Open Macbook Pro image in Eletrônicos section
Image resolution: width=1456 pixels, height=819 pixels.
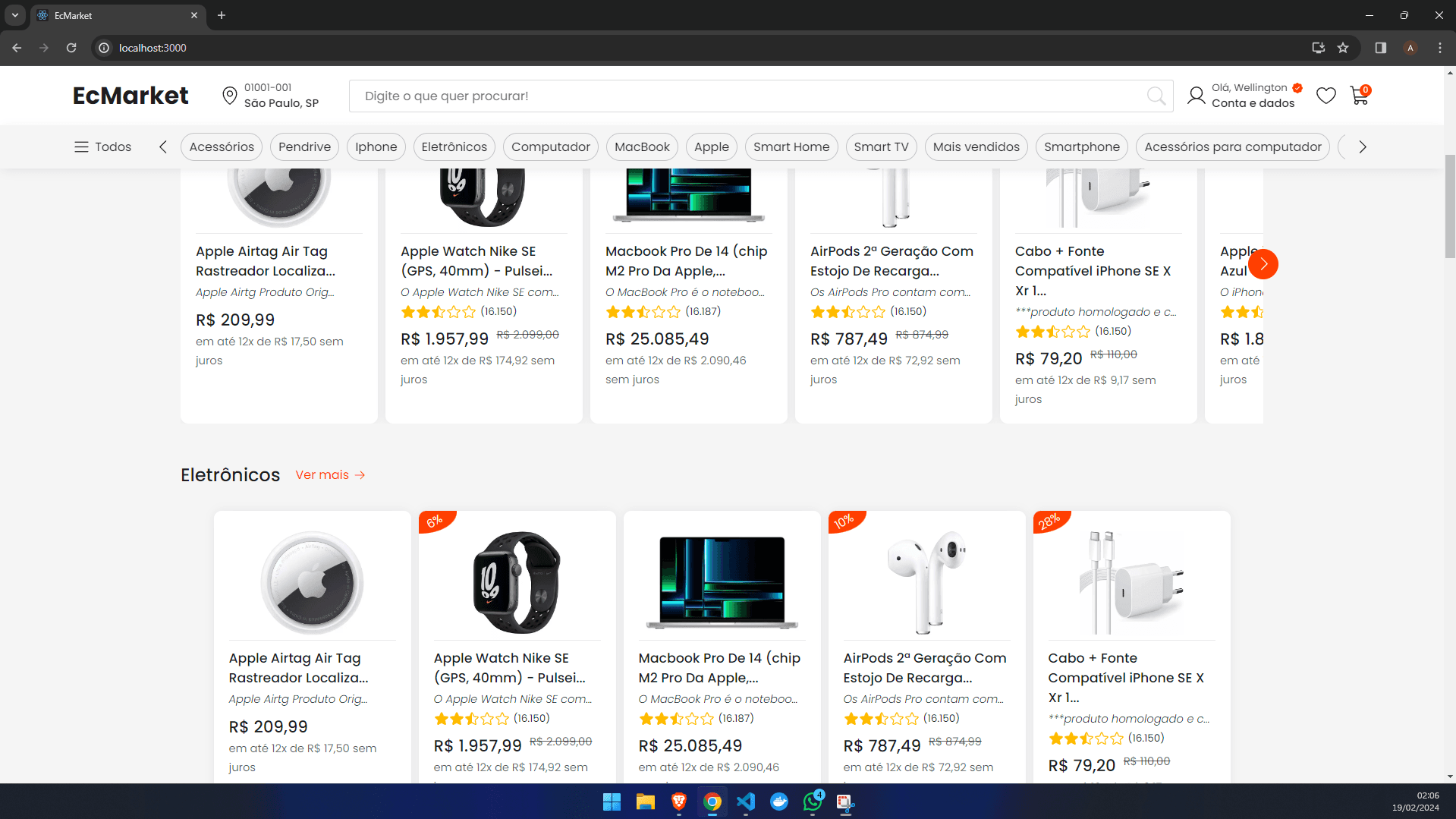click(x=722, y=582)
